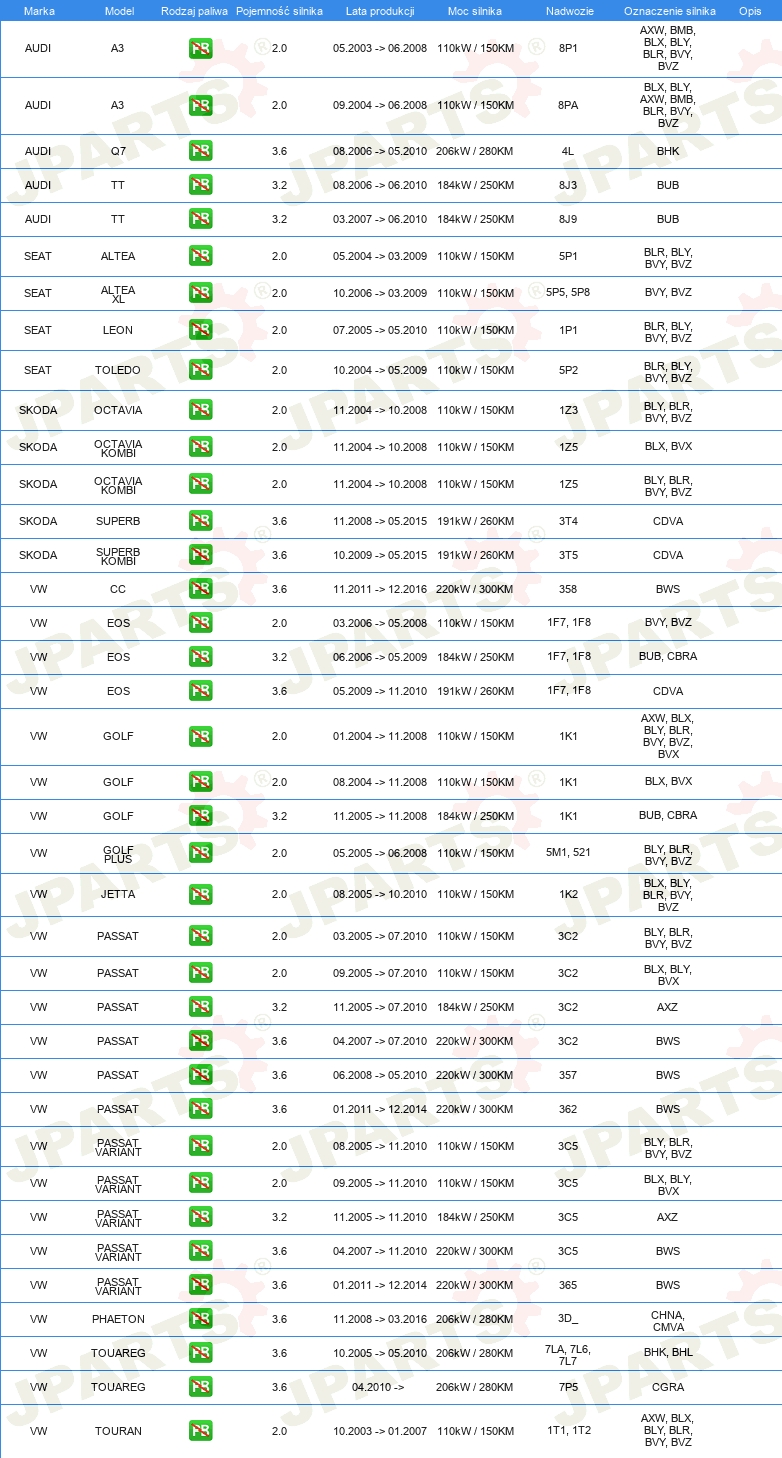Click the '358' body code
The height and width of the screenshot is (1458, 782).
(568, 589)
